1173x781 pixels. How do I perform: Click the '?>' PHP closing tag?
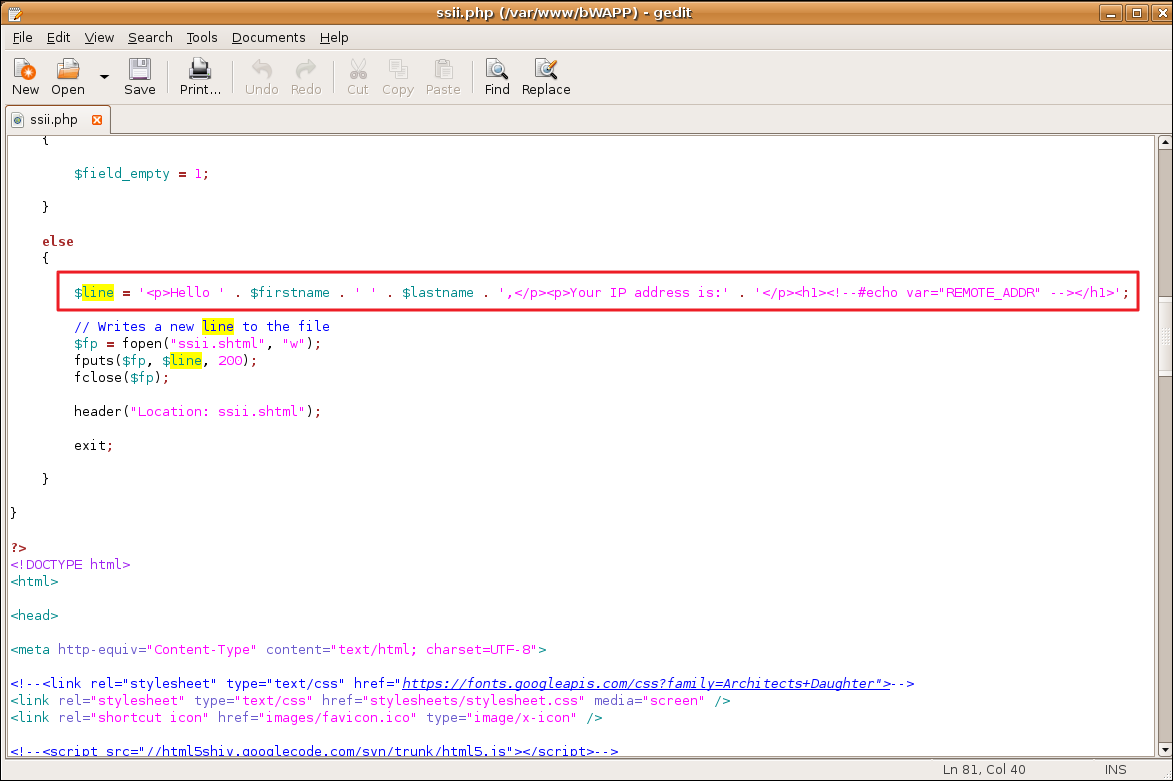[x=19, y=548]
